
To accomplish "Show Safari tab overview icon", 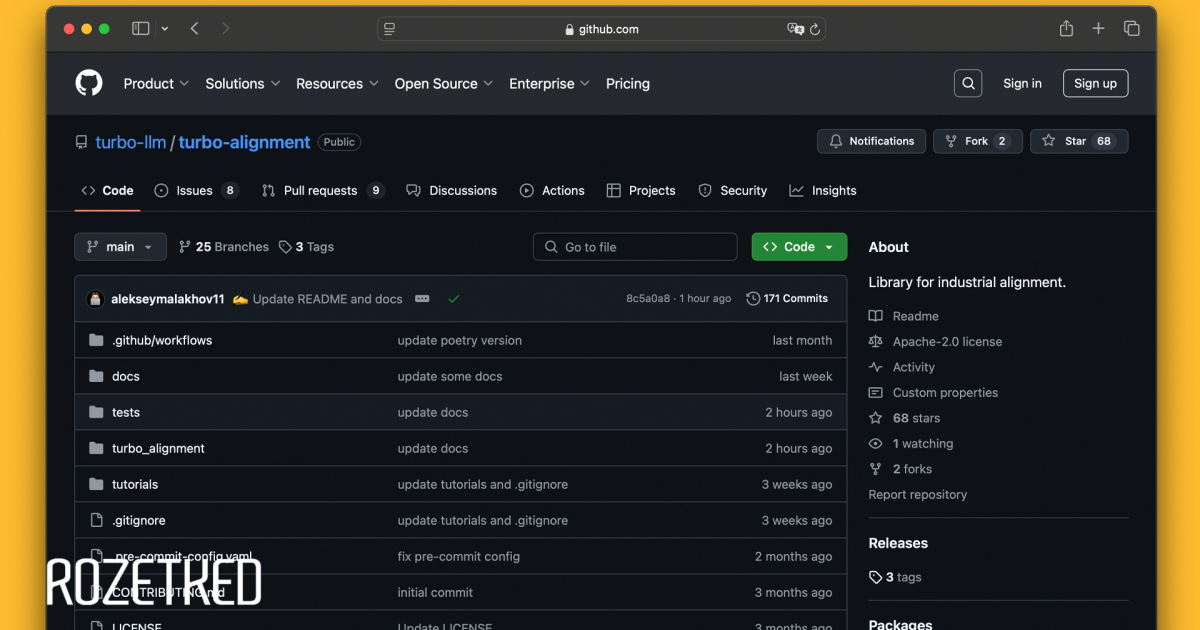I will coord(1131,29).
